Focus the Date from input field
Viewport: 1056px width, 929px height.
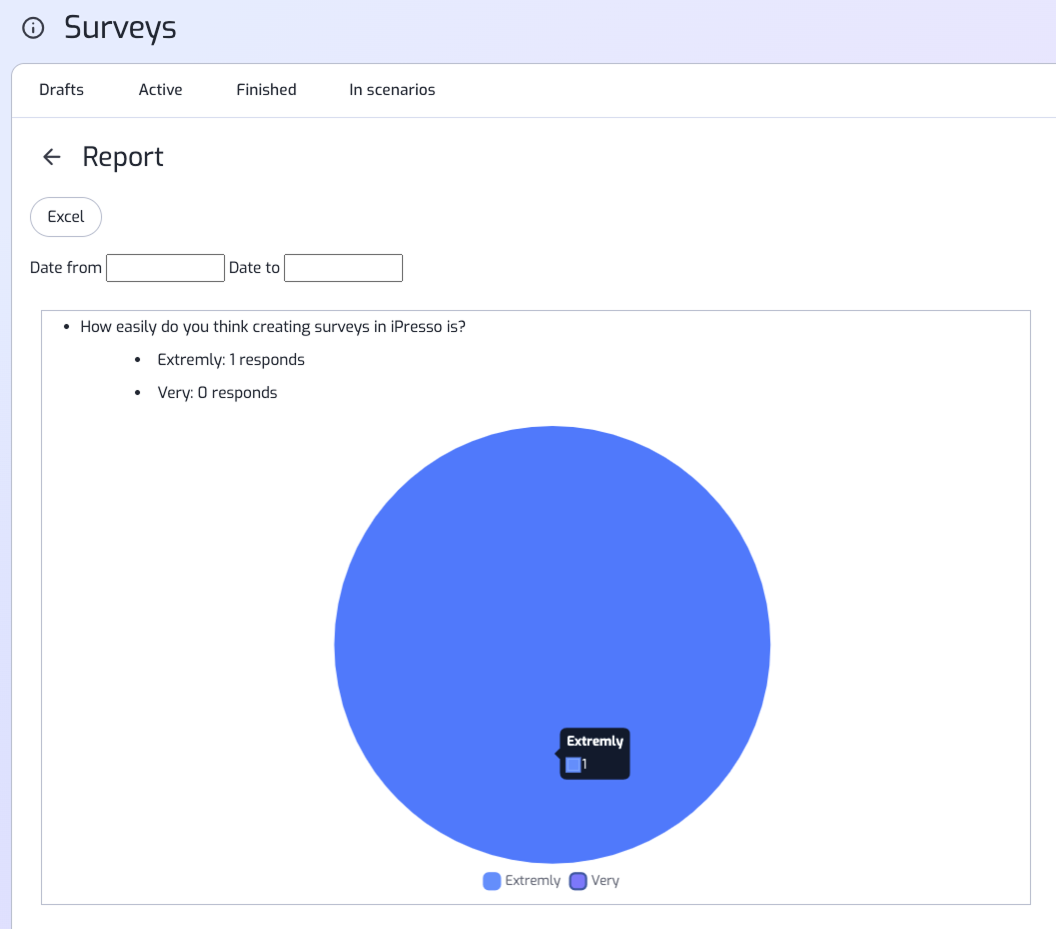point(165,267)
